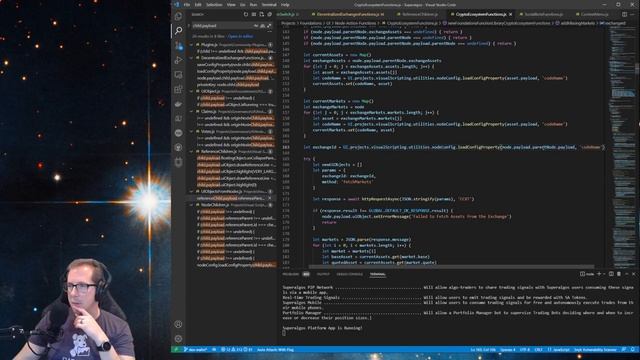The width and height of the screenshot is (640, 360).
Task: Split the editor right icon
Action: coord(624,14)
